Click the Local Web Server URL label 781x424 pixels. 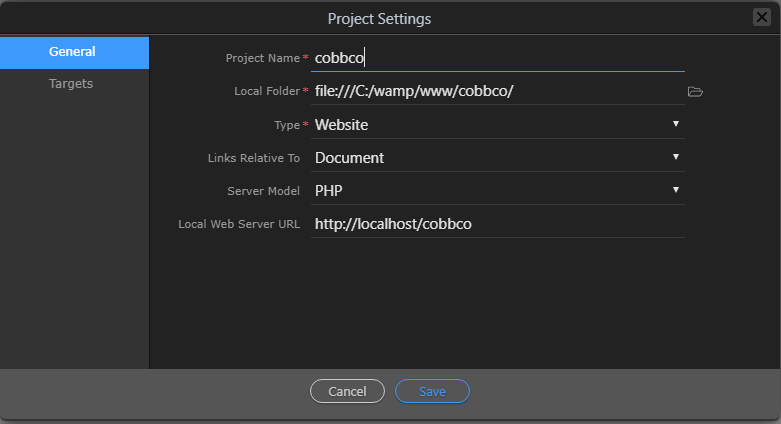tap(239, 224)
